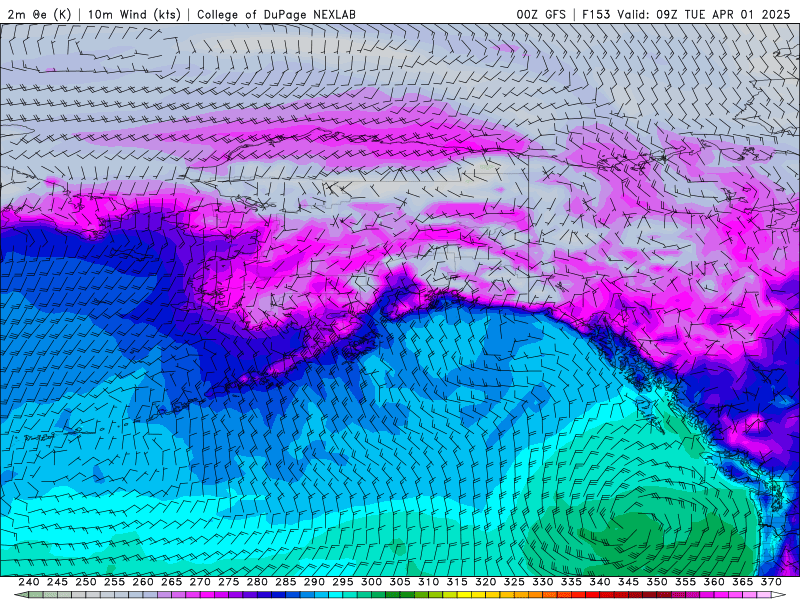
Task: Select the 325 value on the color scale
Action: pyautogui.click(x=514, y=582)
